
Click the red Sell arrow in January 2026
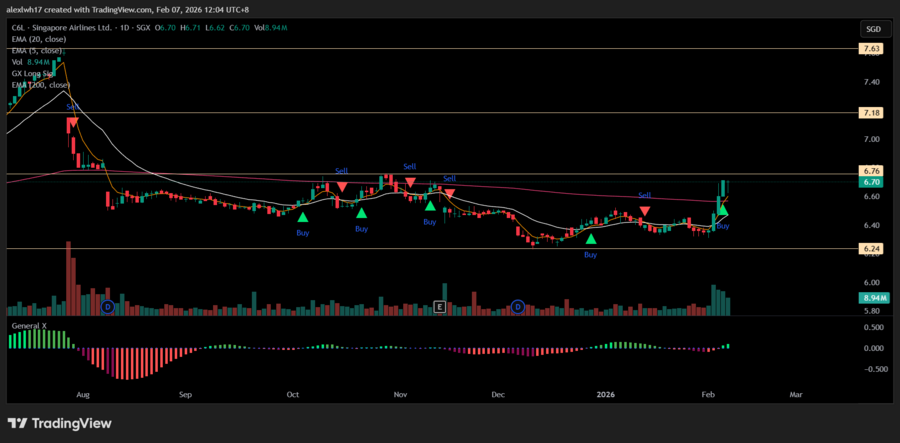pos(645,211)
